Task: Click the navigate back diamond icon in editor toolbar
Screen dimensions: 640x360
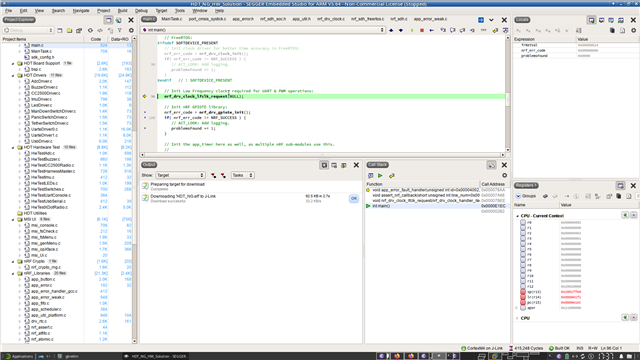Action: coord(391,30)
